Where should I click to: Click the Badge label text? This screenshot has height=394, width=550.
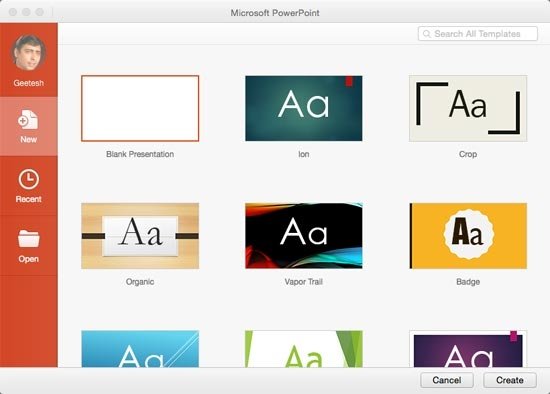(468, 282)
